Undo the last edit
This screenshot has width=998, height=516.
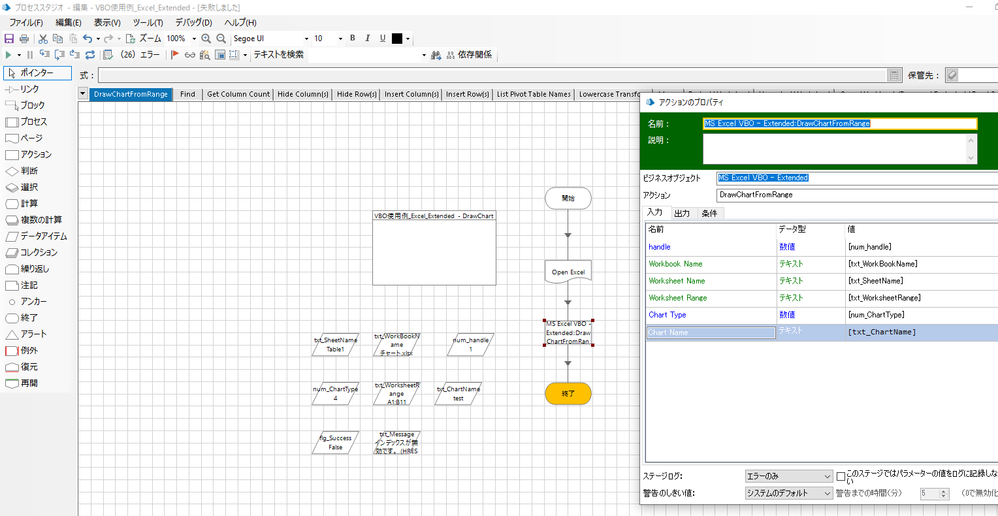point(88,38)
